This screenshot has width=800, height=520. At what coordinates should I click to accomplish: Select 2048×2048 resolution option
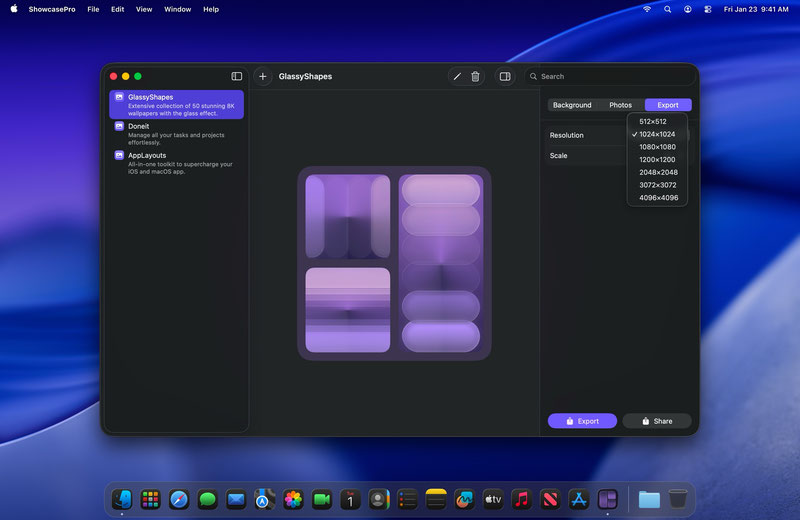click(x=657, y=172)
